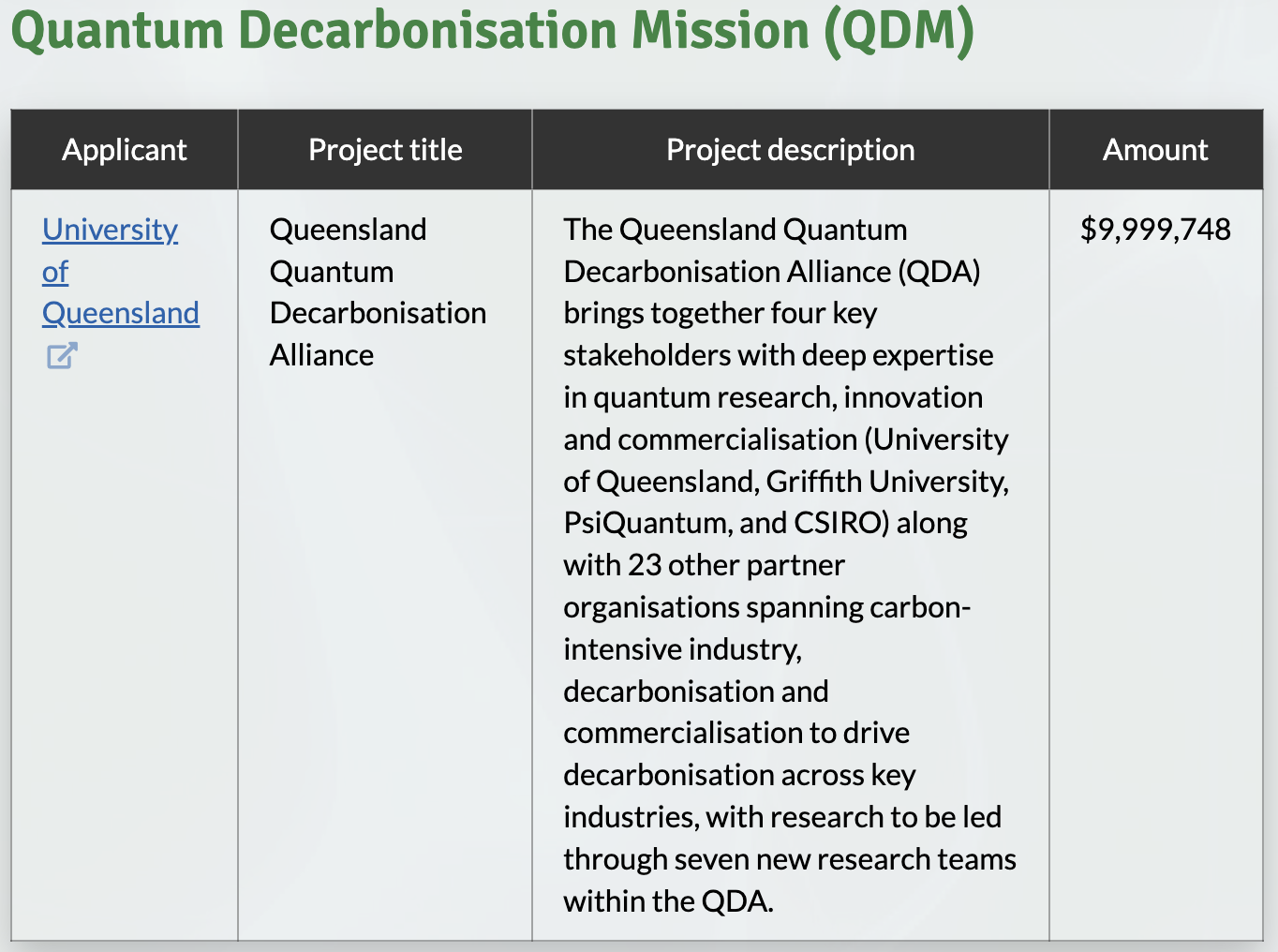Click the word 'of' in the applicant link
This screenshot has width=1278, height=952.
point(55,272)
